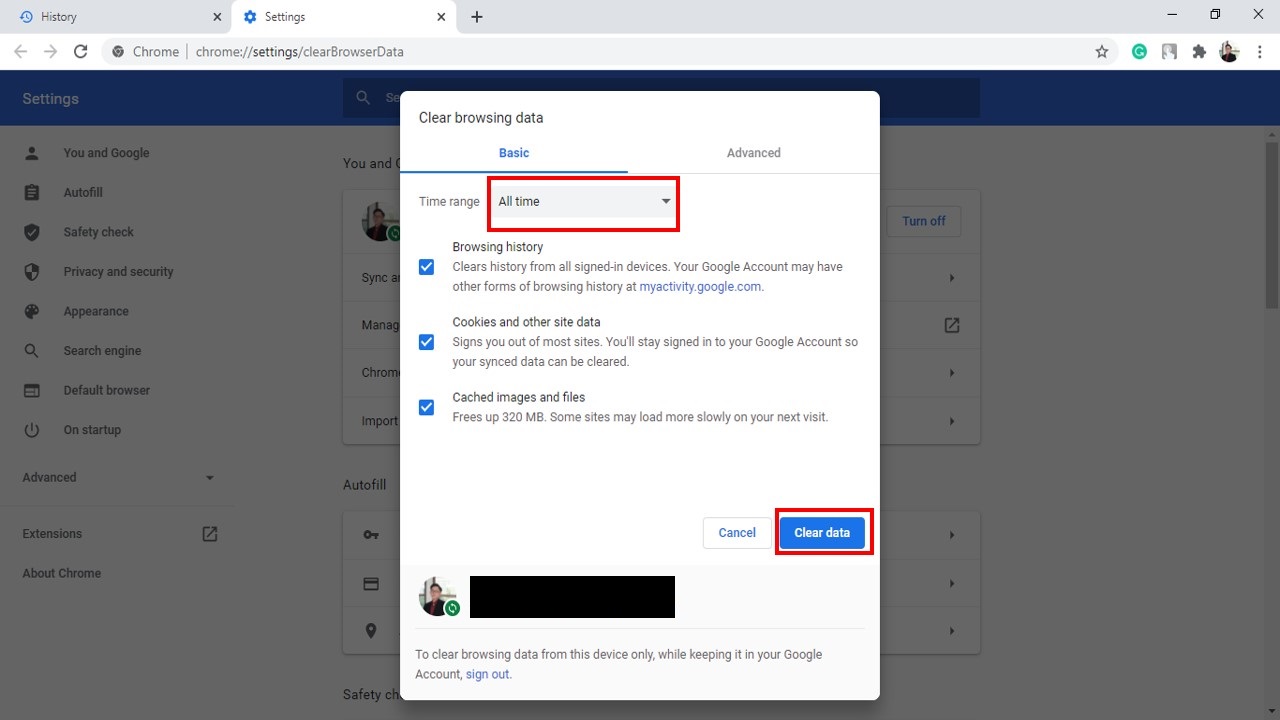Screen dimensions: 1280x720
Task: Expand the Chrome name and picture row arrow
Action: click(952, 373)
